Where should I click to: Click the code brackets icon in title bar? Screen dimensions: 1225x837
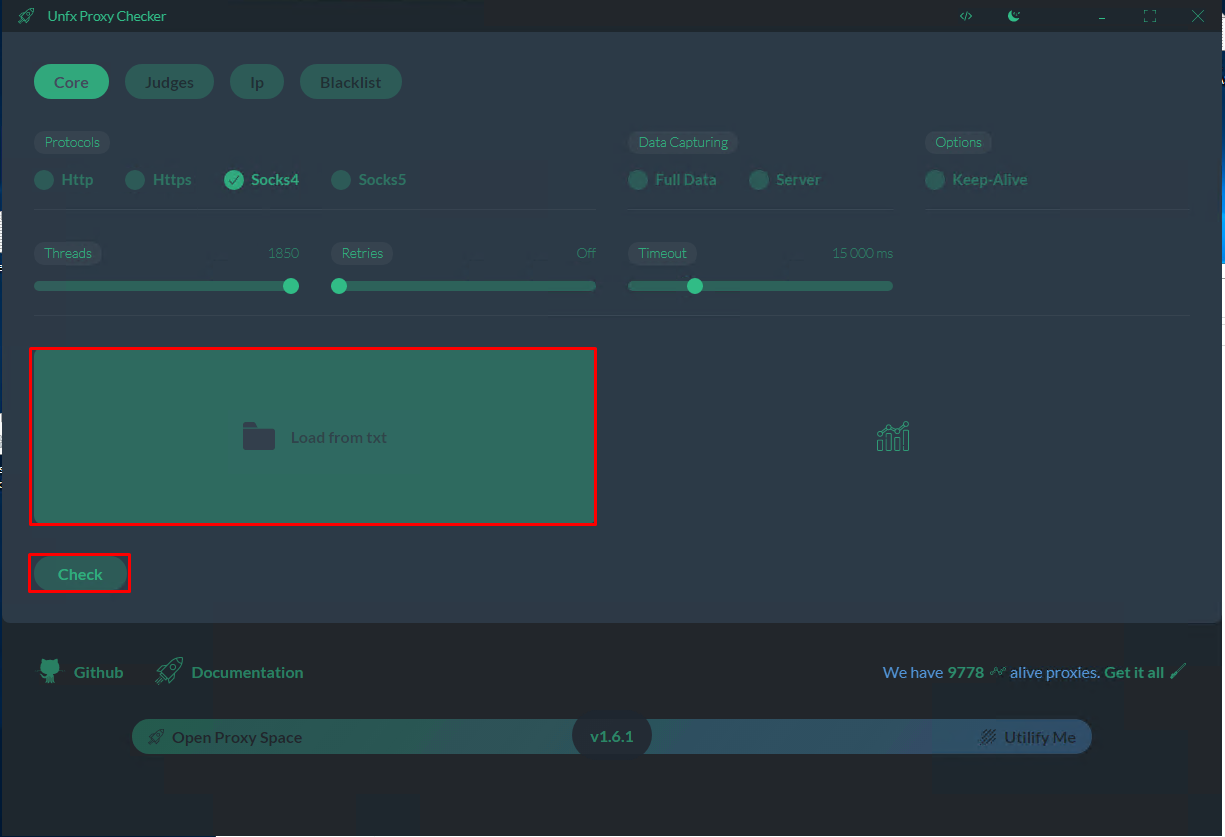pyautogui.click(x=965, y=16)
